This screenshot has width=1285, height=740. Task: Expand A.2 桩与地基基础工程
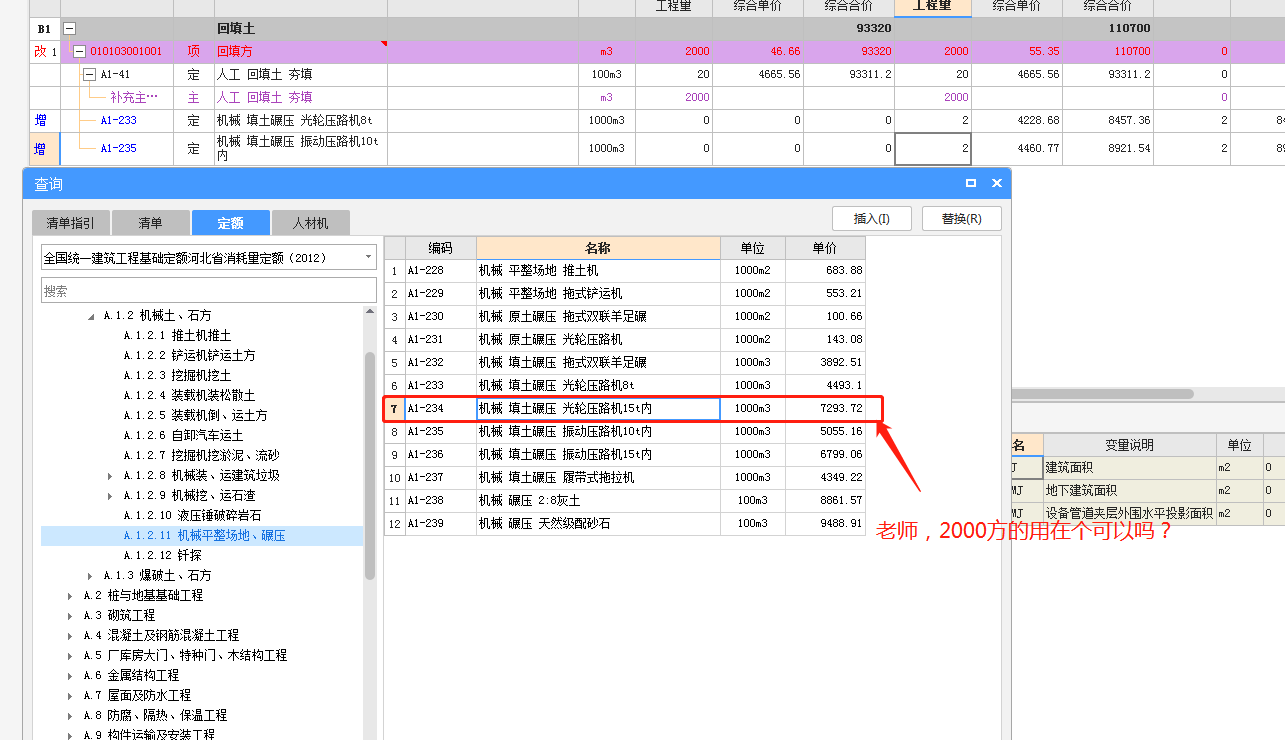[71, 596]
